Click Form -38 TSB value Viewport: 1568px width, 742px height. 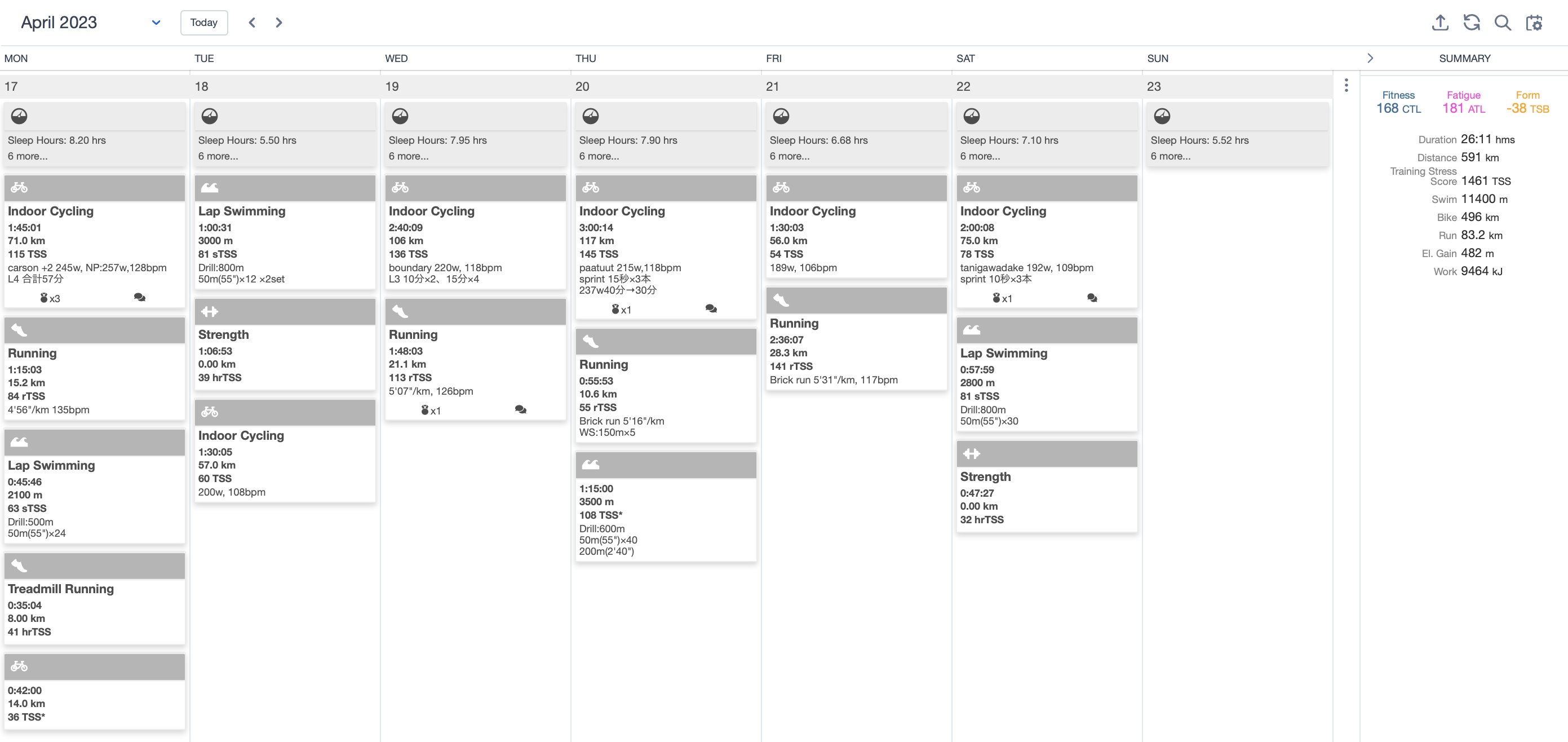[x=1528, y=108]
